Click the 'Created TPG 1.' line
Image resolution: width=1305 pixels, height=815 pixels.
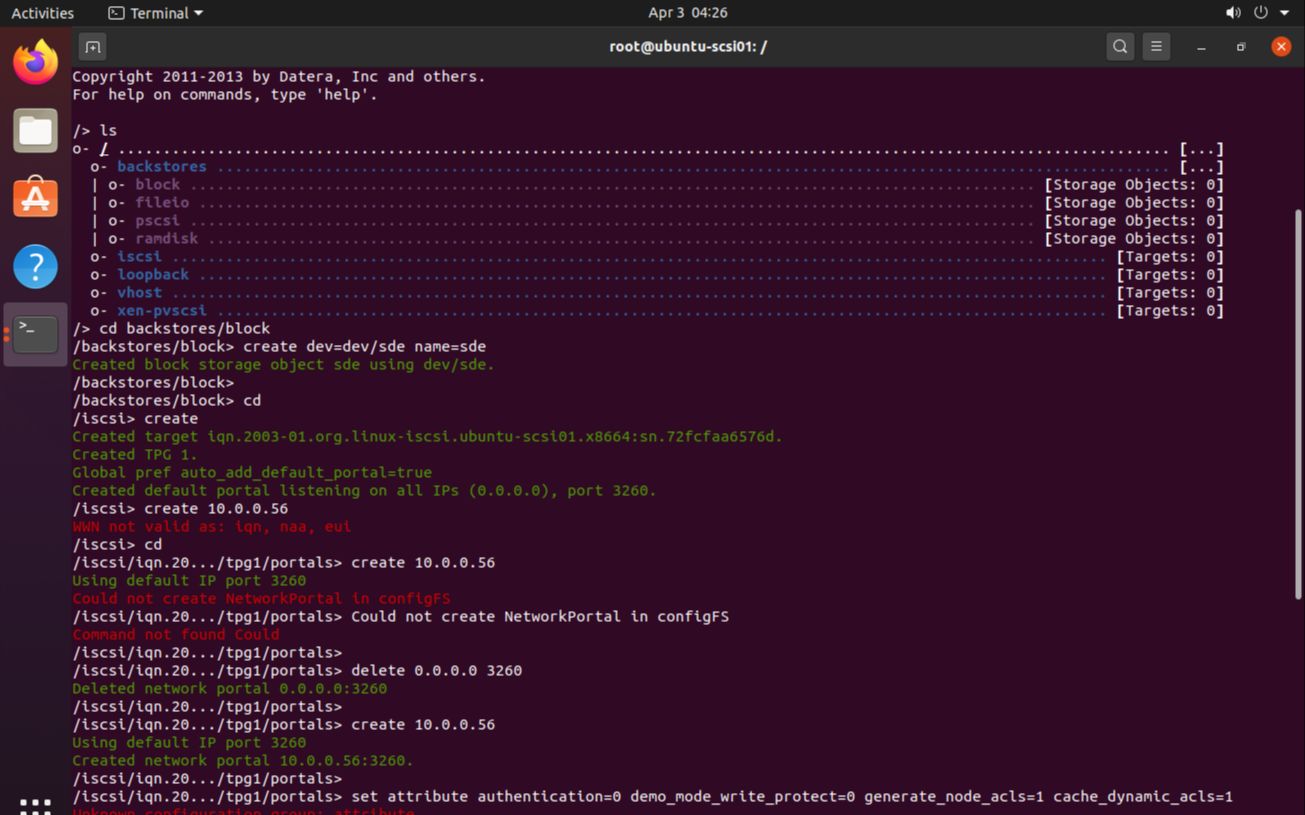click(x=135, y=455)
